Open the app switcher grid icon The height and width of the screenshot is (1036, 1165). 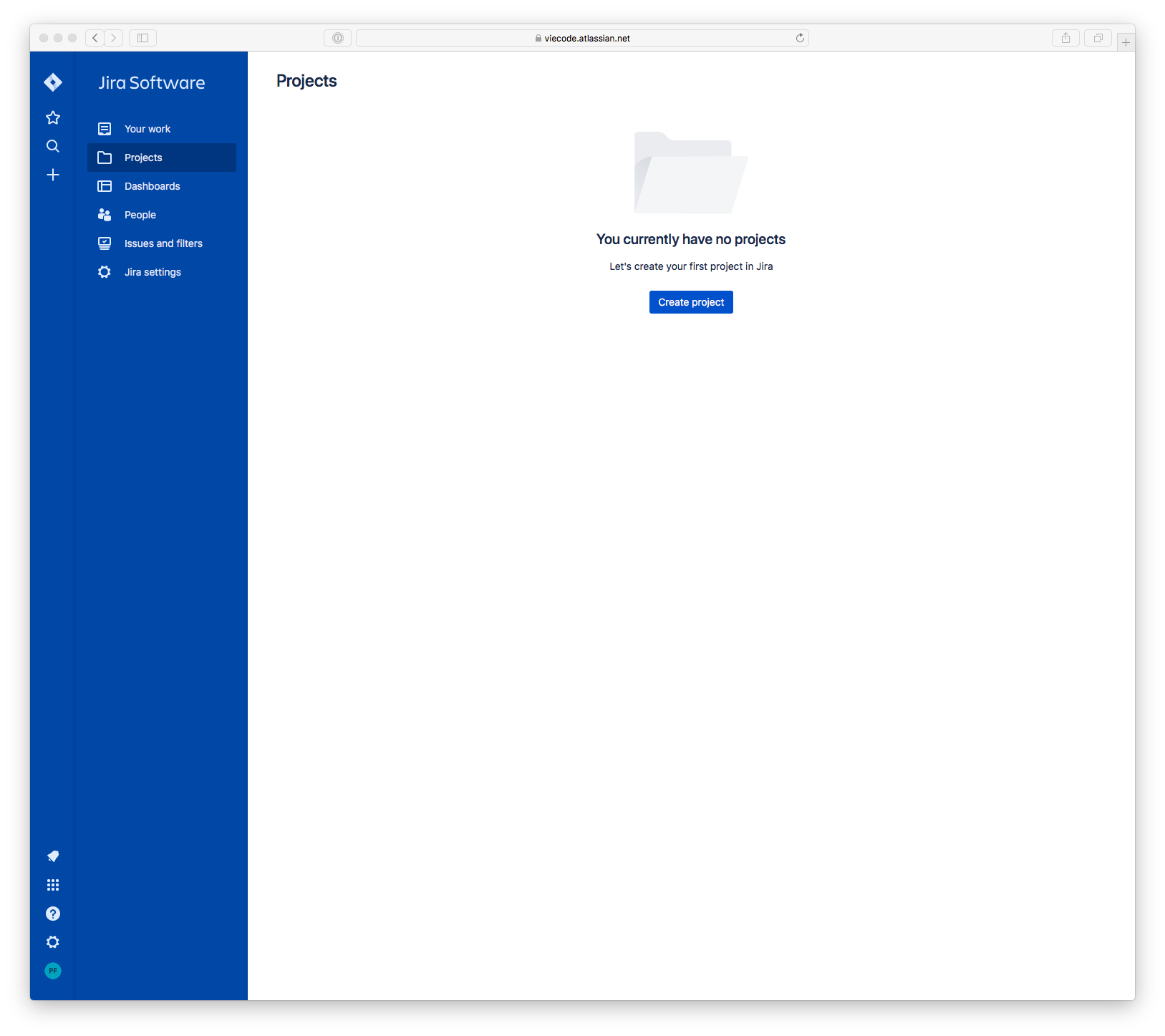[53, 885]
